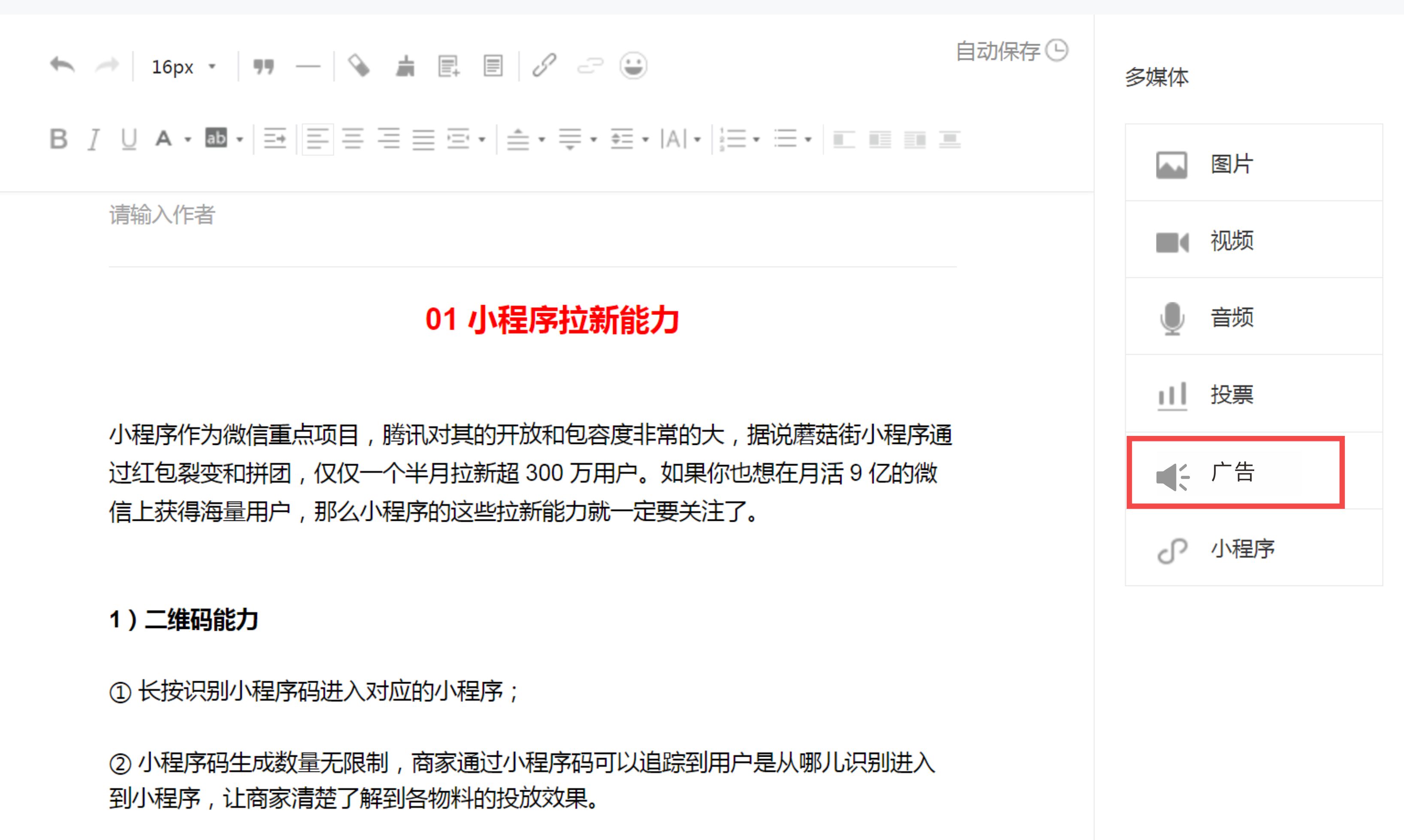Click the insert paragraph template icon
Image resolution: width=1404 pixels, height=840 pixels.
point(449,66)
